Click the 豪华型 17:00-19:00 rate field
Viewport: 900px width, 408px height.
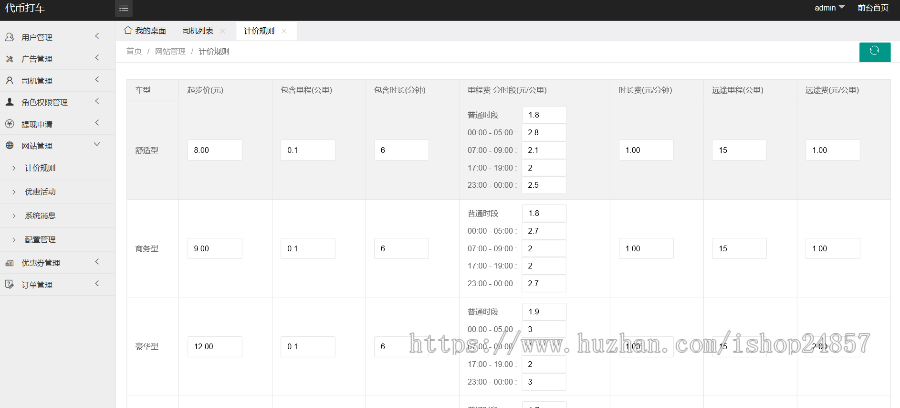tap(544, 364)
